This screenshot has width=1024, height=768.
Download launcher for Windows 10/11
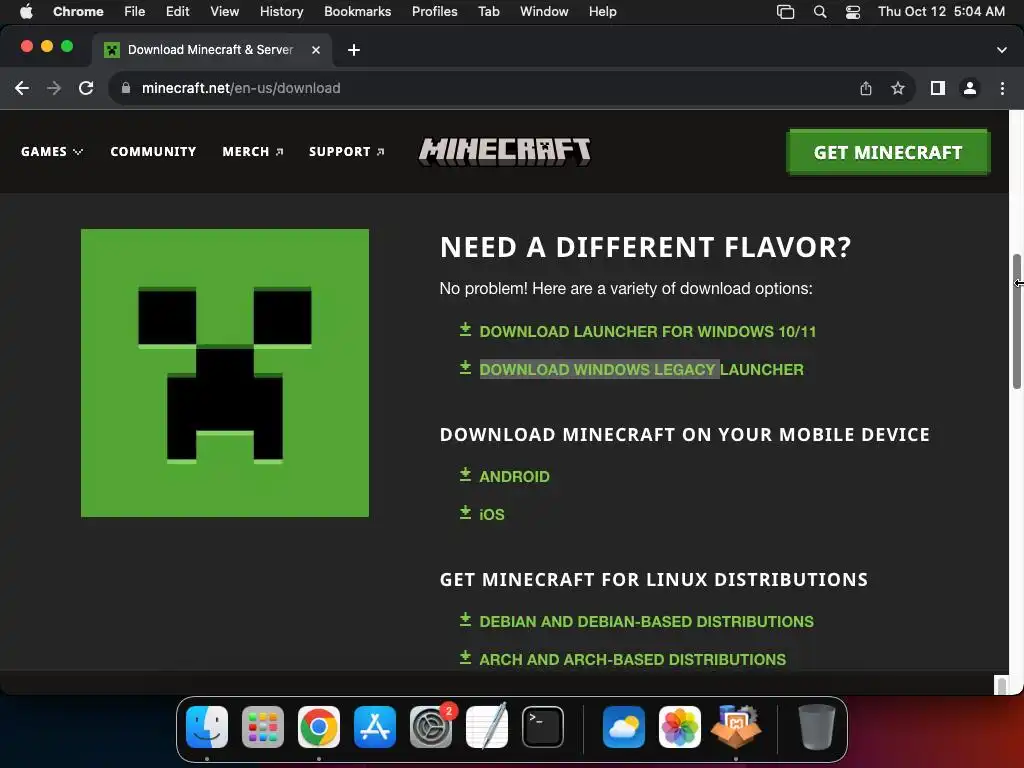648,332
